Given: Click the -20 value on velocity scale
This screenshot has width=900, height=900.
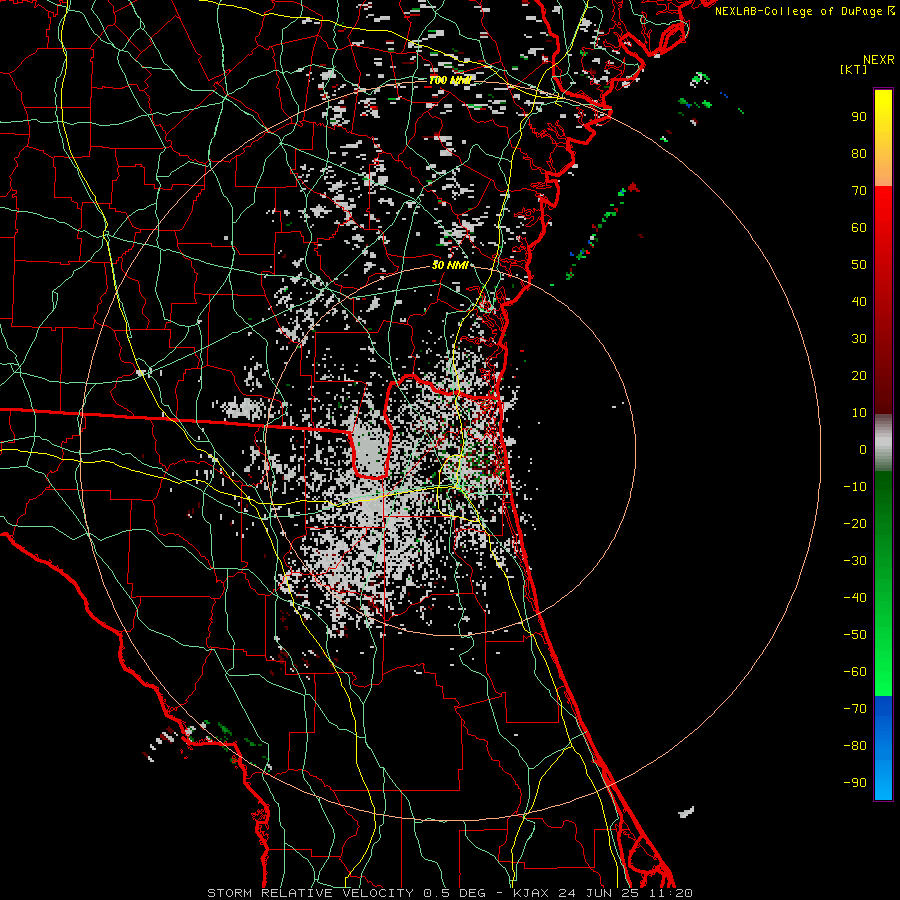Looking at the screenshot, I should click(x=855, y=524).
